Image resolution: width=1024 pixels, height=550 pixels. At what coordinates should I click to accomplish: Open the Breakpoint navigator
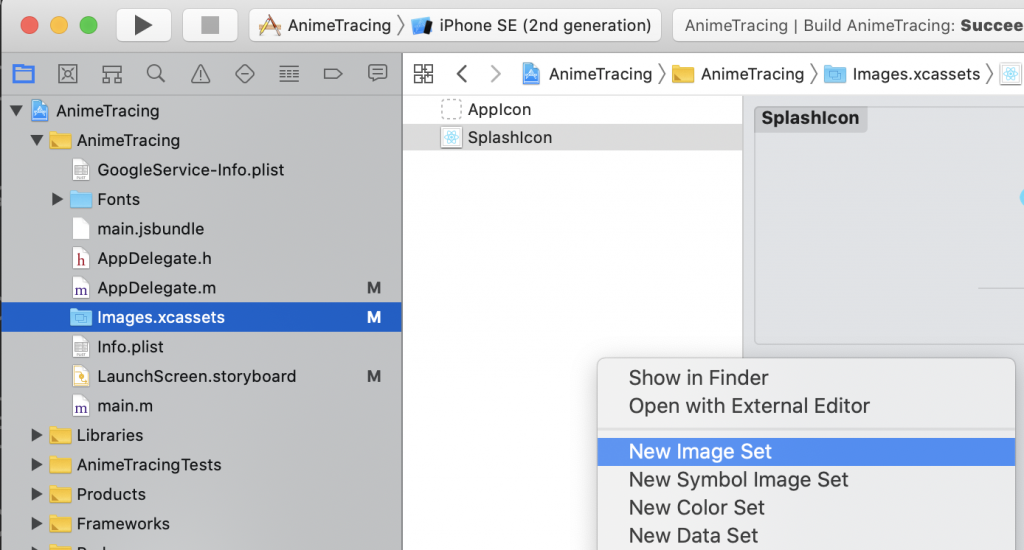[x=333, y=74]
